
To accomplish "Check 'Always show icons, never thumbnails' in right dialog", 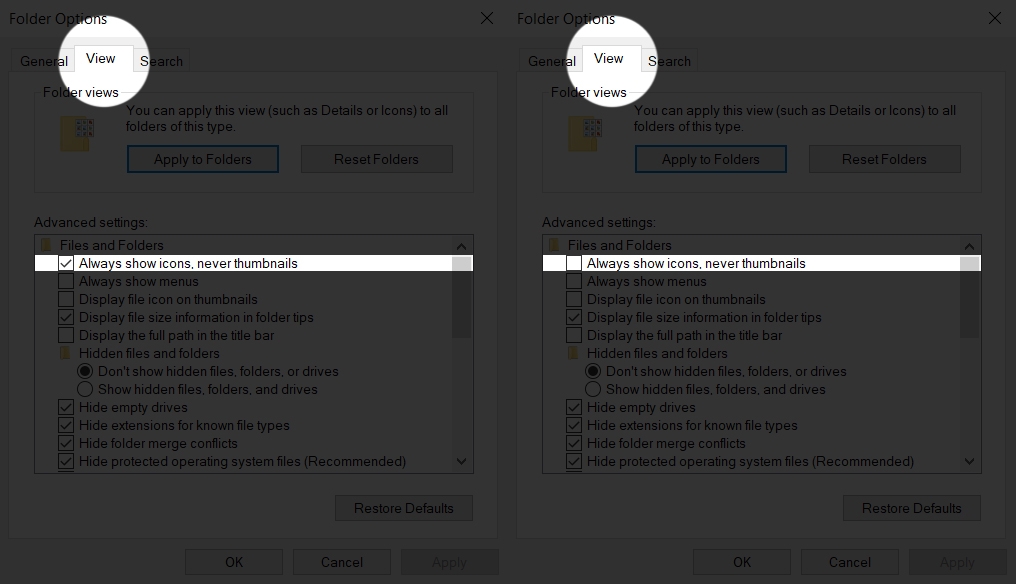I will coord(573,263).
